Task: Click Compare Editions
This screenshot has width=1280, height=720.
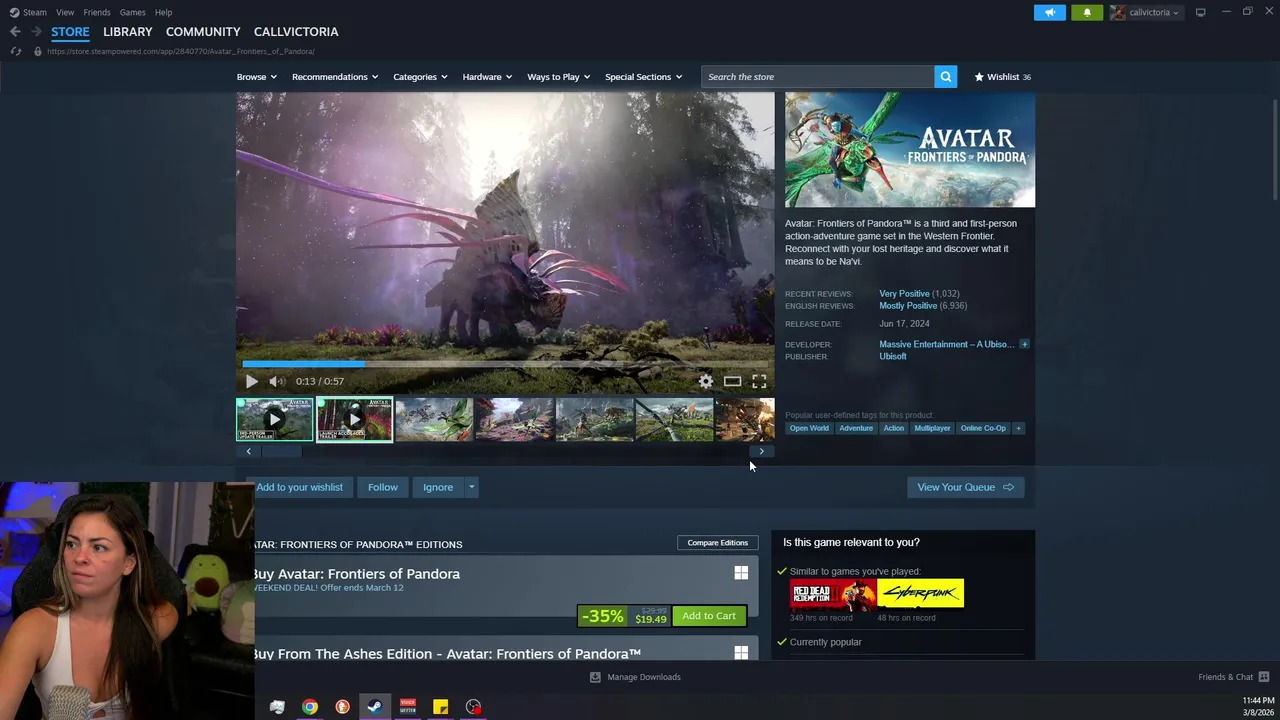Action: coord(717,543)
